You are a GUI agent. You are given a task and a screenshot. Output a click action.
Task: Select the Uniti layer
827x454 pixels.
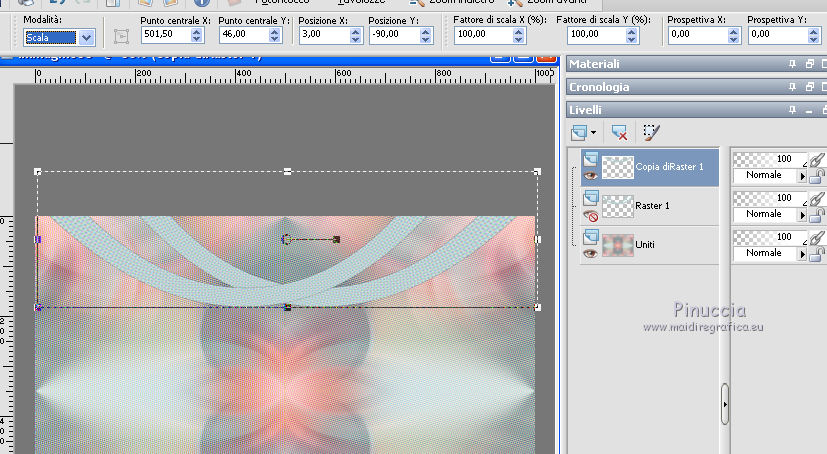645,245
